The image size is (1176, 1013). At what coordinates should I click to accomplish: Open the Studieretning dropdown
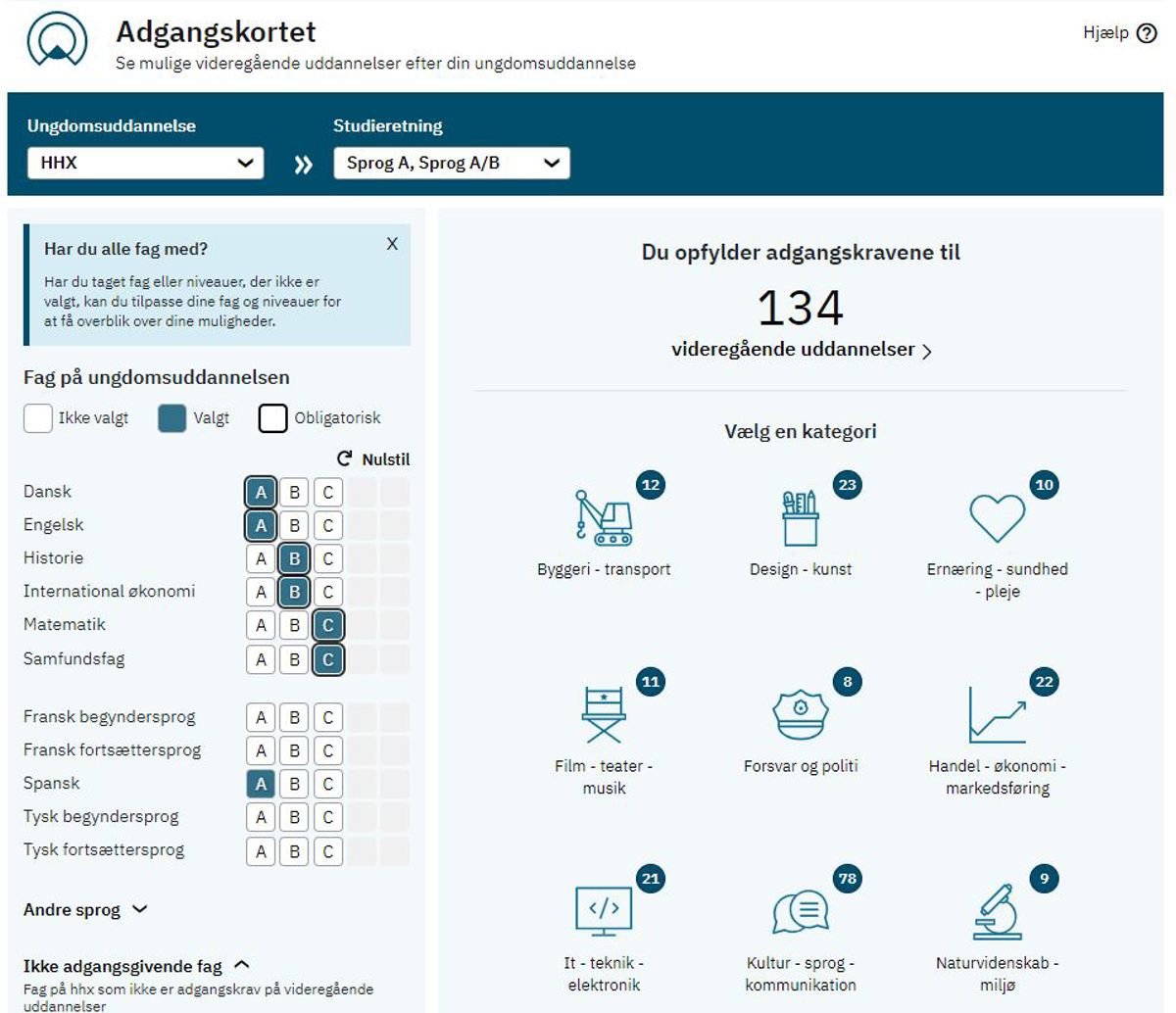tap(452, 163)
